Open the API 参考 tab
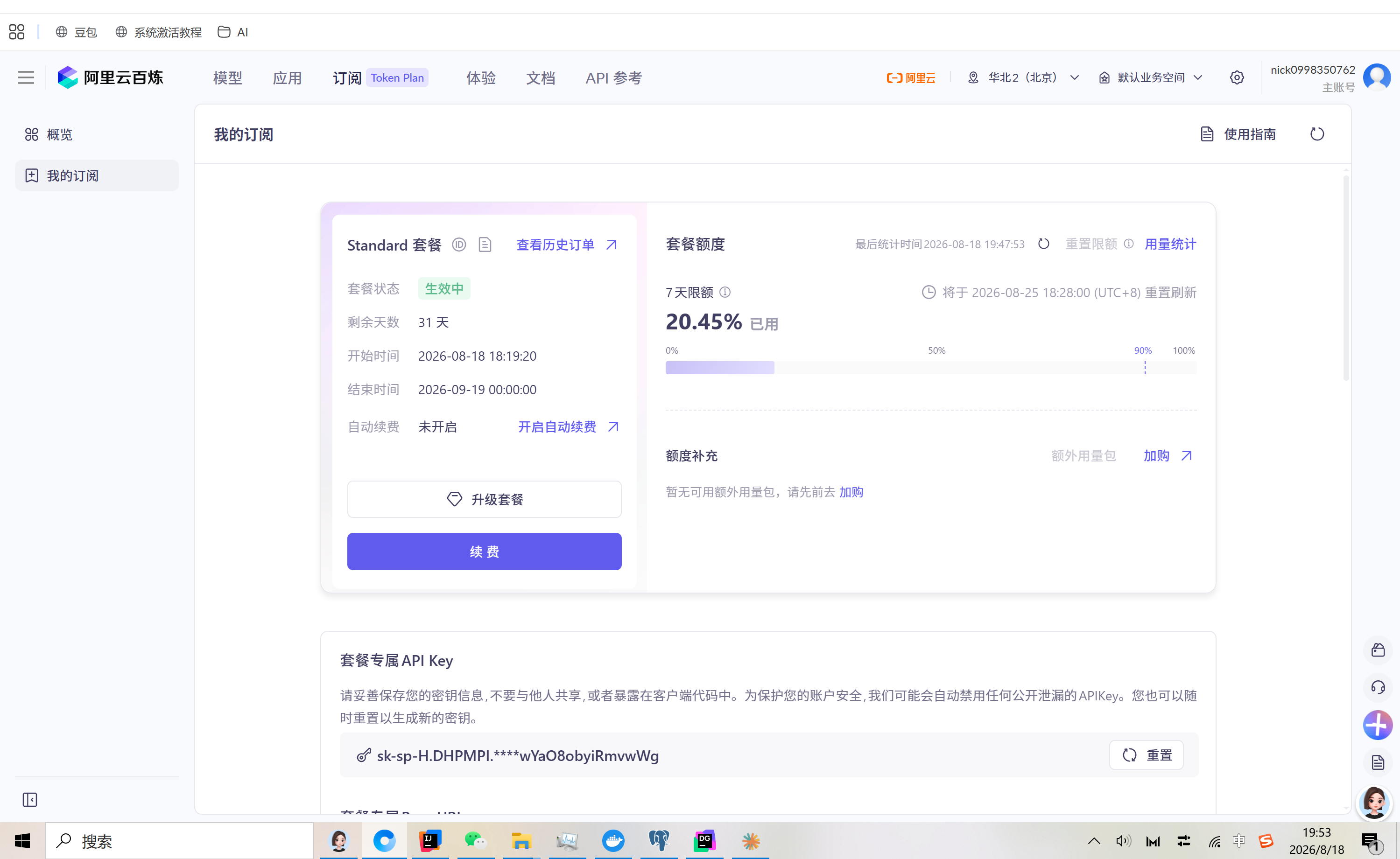The width and height of the screenshot is (1400, 859). [614, 78]
